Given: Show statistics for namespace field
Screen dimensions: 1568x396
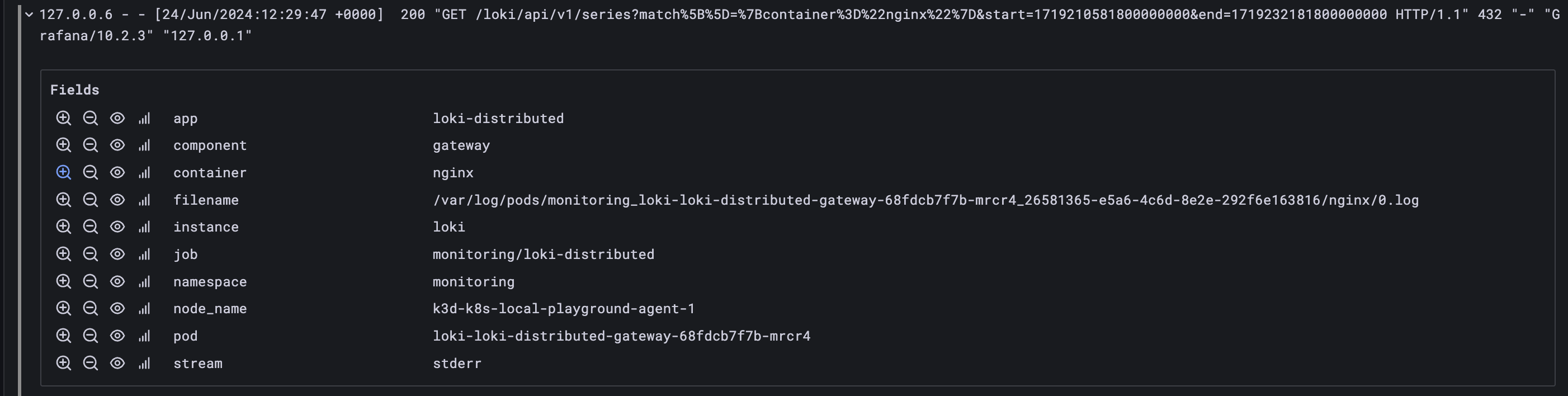Looking at the screenshot, I should [x=144, y=281].
